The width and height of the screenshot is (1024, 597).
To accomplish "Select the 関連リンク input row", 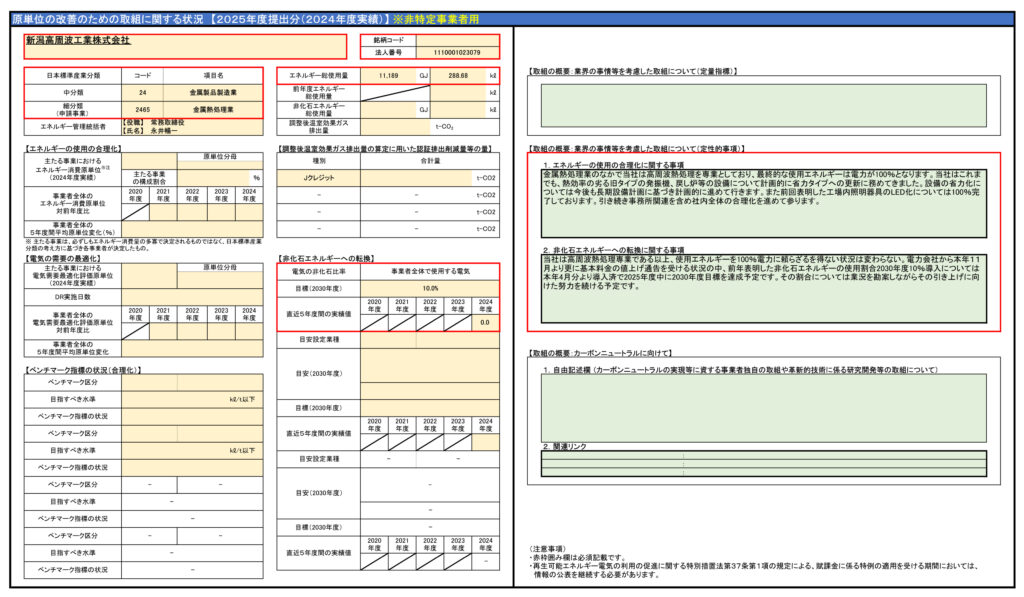I will pyautogui.click(x=763, y=459).
